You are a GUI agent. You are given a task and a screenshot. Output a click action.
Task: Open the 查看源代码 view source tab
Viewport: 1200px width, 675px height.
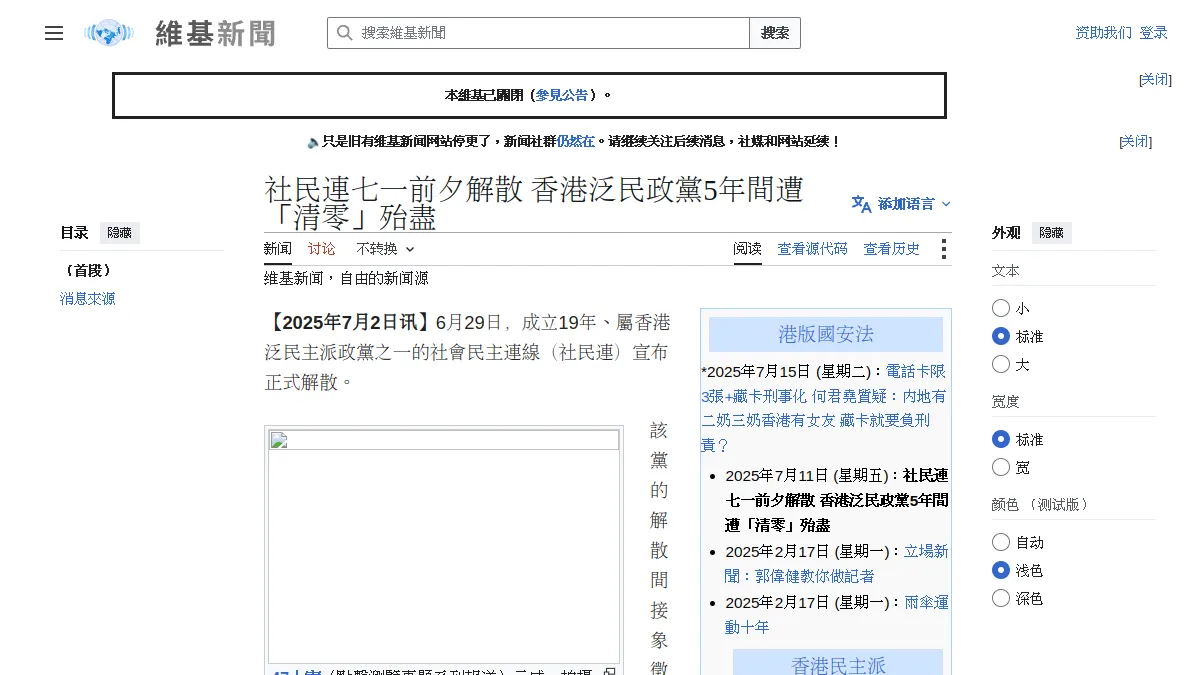pyautogui.click(x=813, y=249)
